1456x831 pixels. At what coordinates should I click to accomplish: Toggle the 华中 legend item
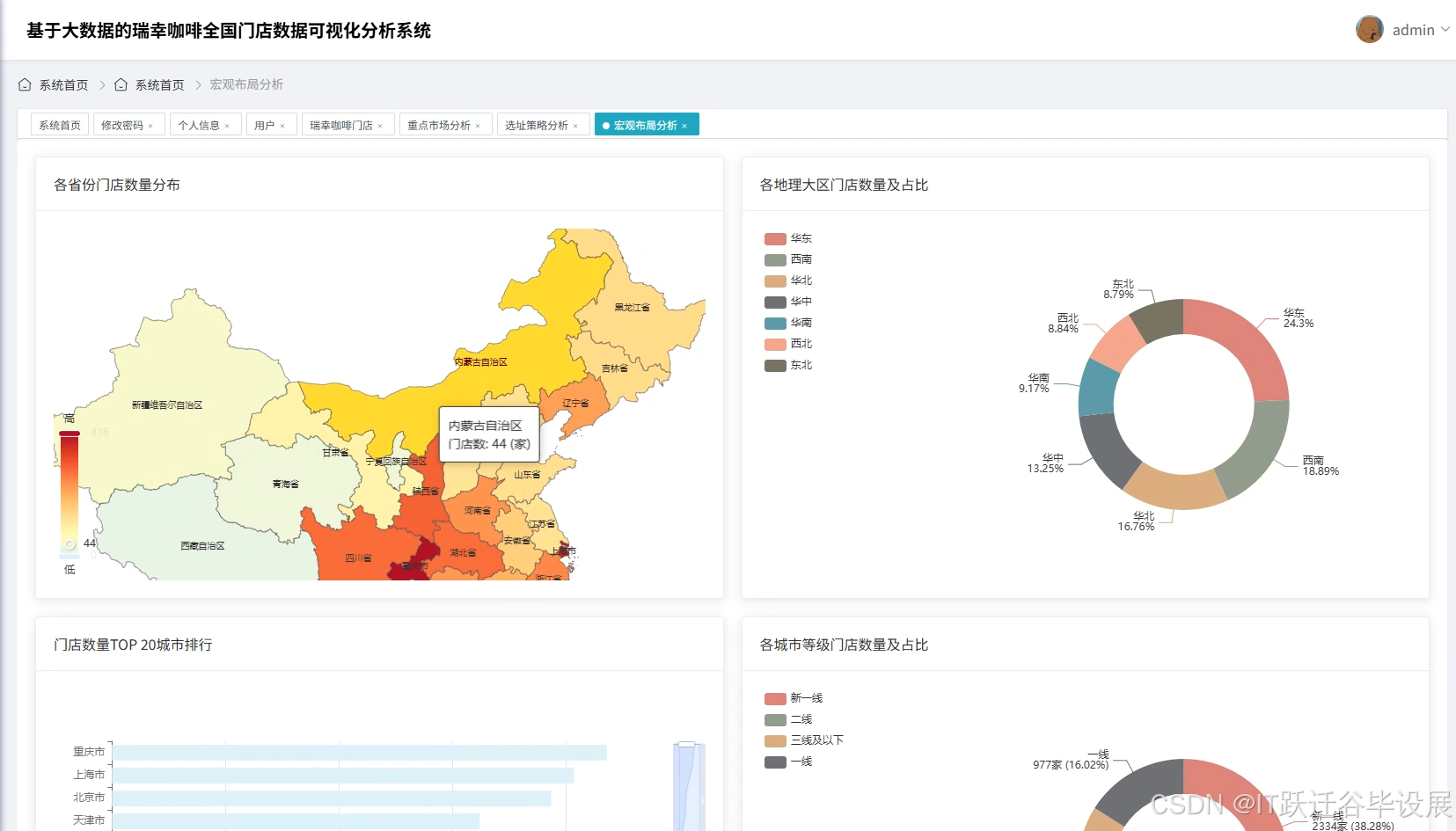(788, 302)
